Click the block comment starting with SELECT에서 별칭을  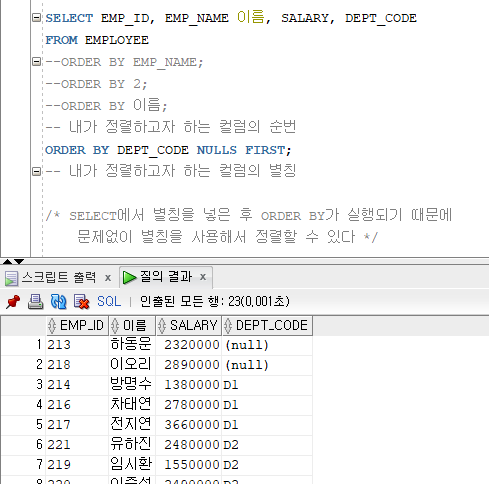point(249,226)
